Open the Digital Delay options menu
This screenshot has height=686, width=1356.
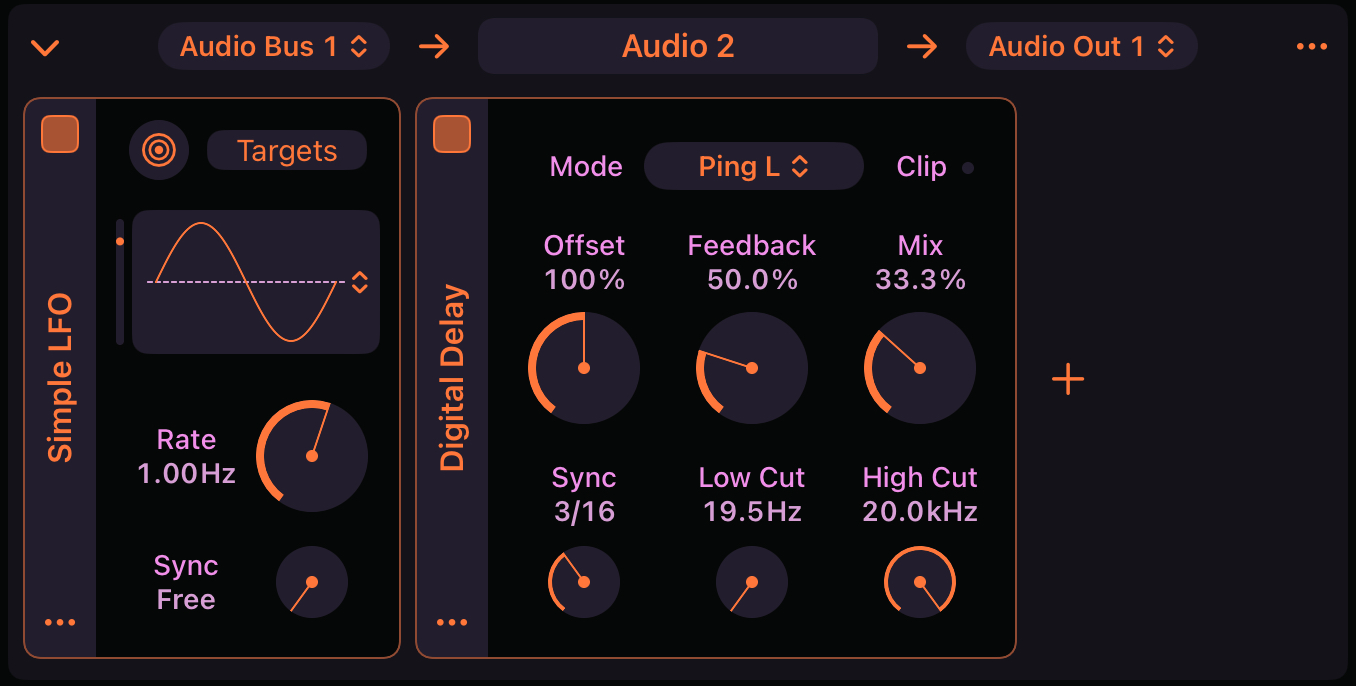pyautogui.click(x=452, y=621)
